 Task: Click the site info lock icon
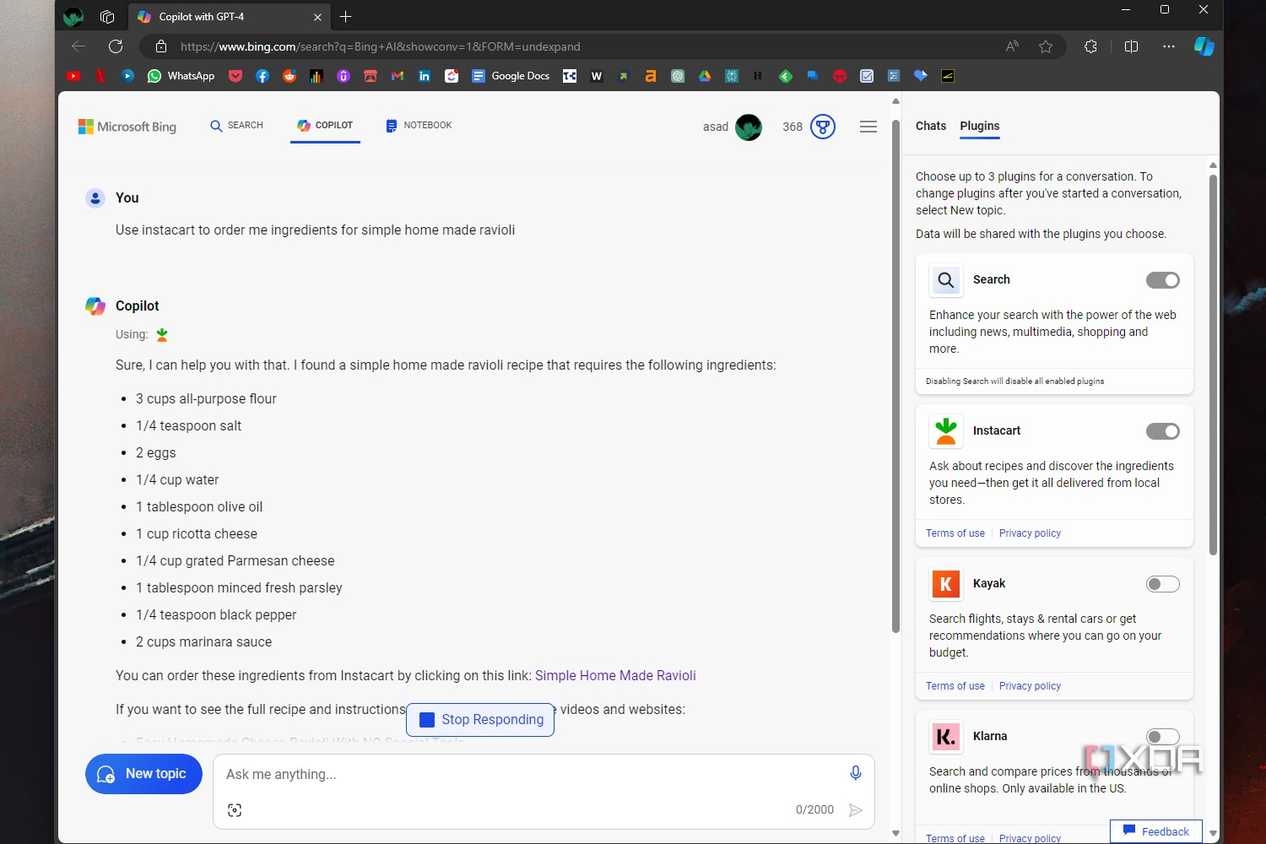160,46
